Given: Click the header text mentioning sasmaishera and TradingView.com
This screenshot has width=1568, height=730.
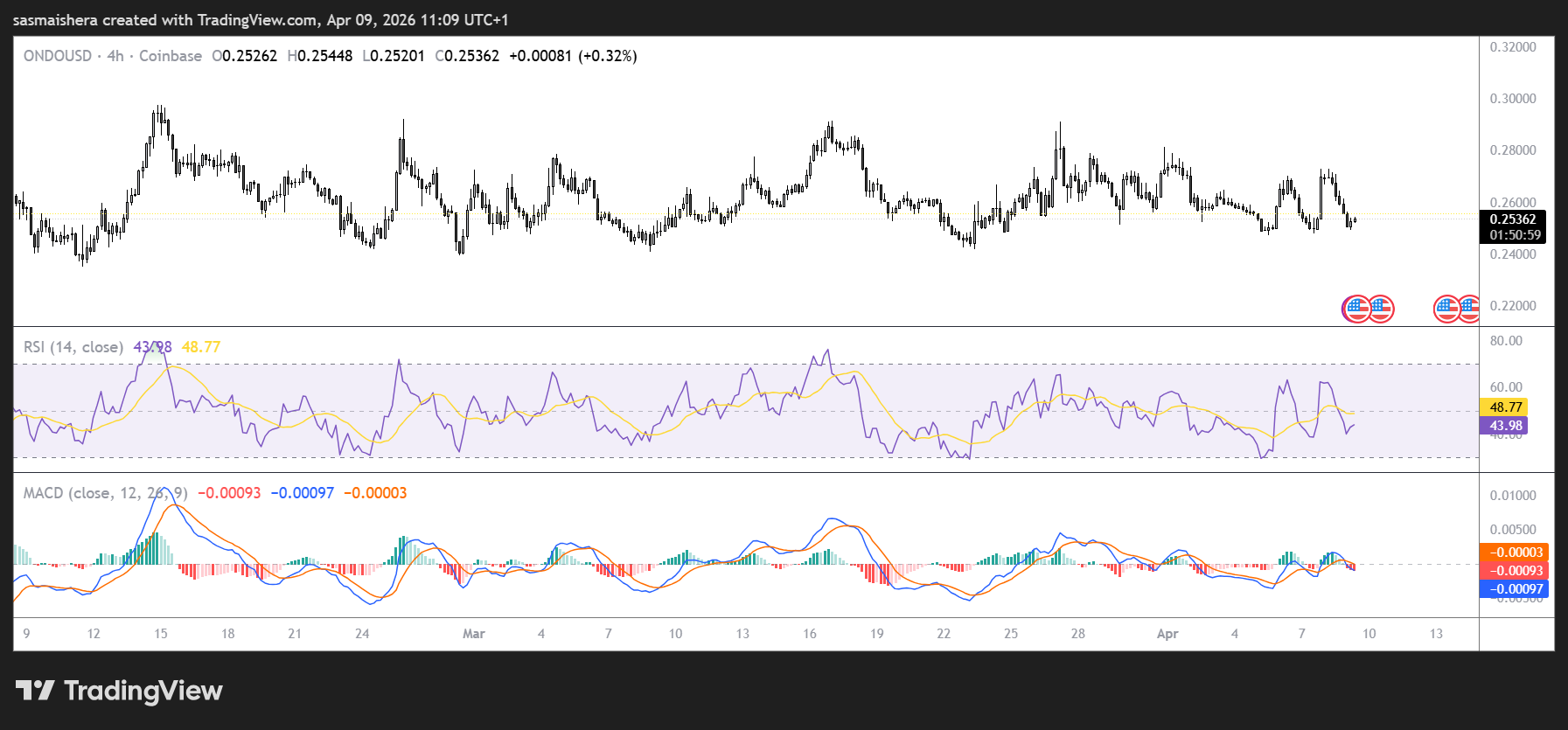Looking at the screenshot, I should [261, 20].
